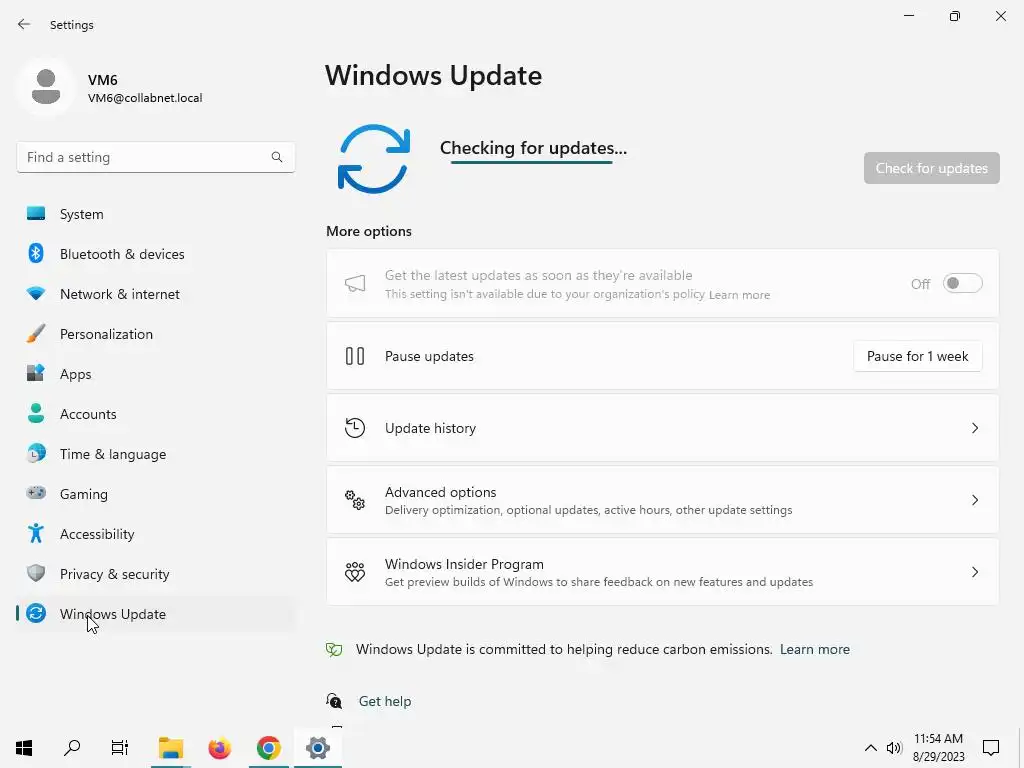Click the Update history row label
Image resolution: width=1024 pixels, height=768 pixels.
(x=430, y=428)
